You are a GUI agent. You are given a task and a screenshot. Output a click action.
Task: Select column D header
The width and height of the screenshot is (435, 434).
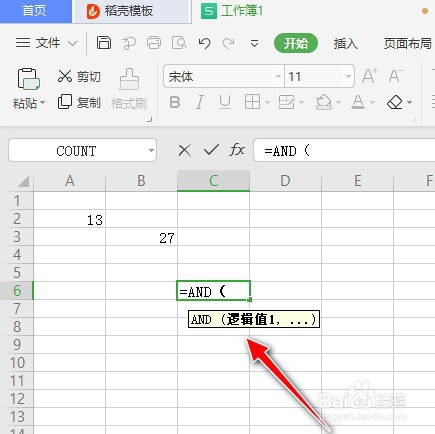[285, 181]
